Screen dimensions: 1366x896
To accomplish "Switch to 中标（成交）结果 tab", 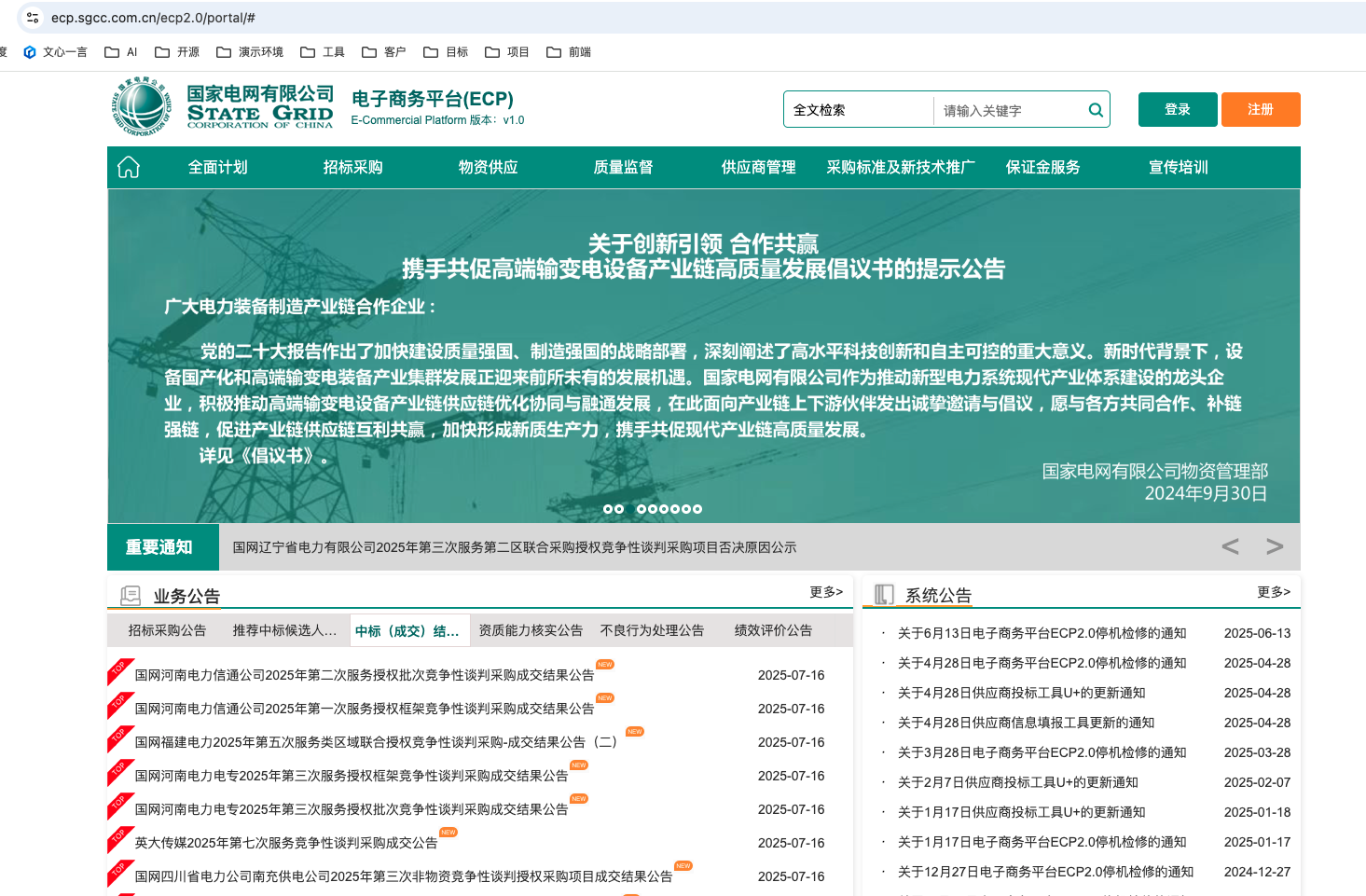I will pyautogui.click(x=408, y=631).
